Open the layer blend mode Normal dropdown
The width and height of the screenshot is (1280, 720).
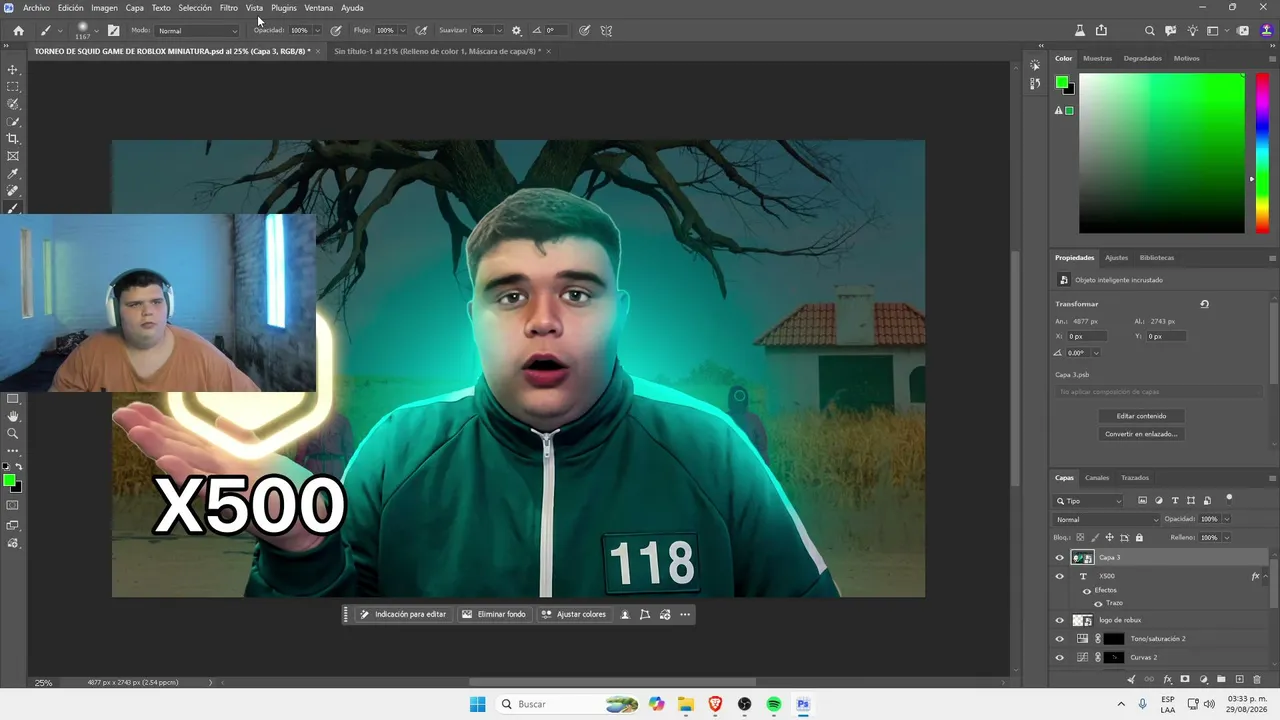coord(1107,520)
